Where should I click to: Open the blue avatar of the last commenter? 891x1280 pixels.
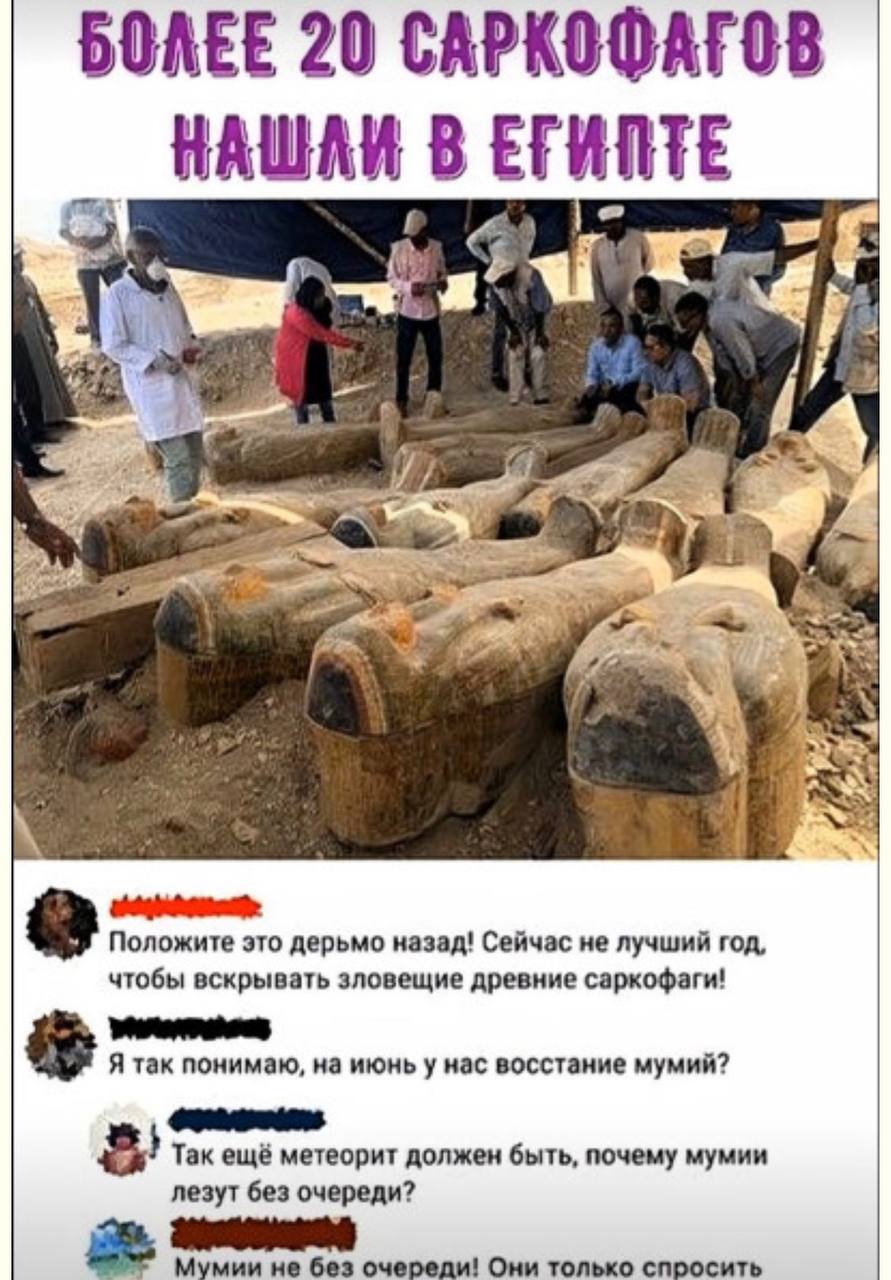pyautogui.click(x=121, y=1248)
